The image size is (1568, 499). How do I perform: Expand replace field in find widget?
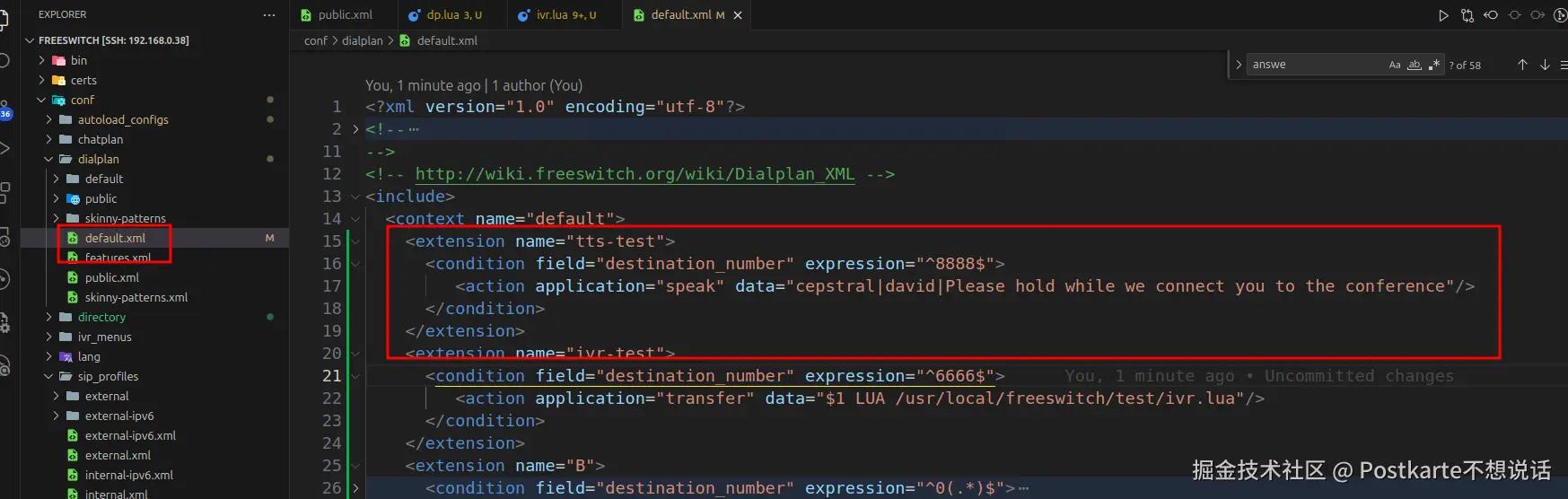click(x=1239, y=65)
